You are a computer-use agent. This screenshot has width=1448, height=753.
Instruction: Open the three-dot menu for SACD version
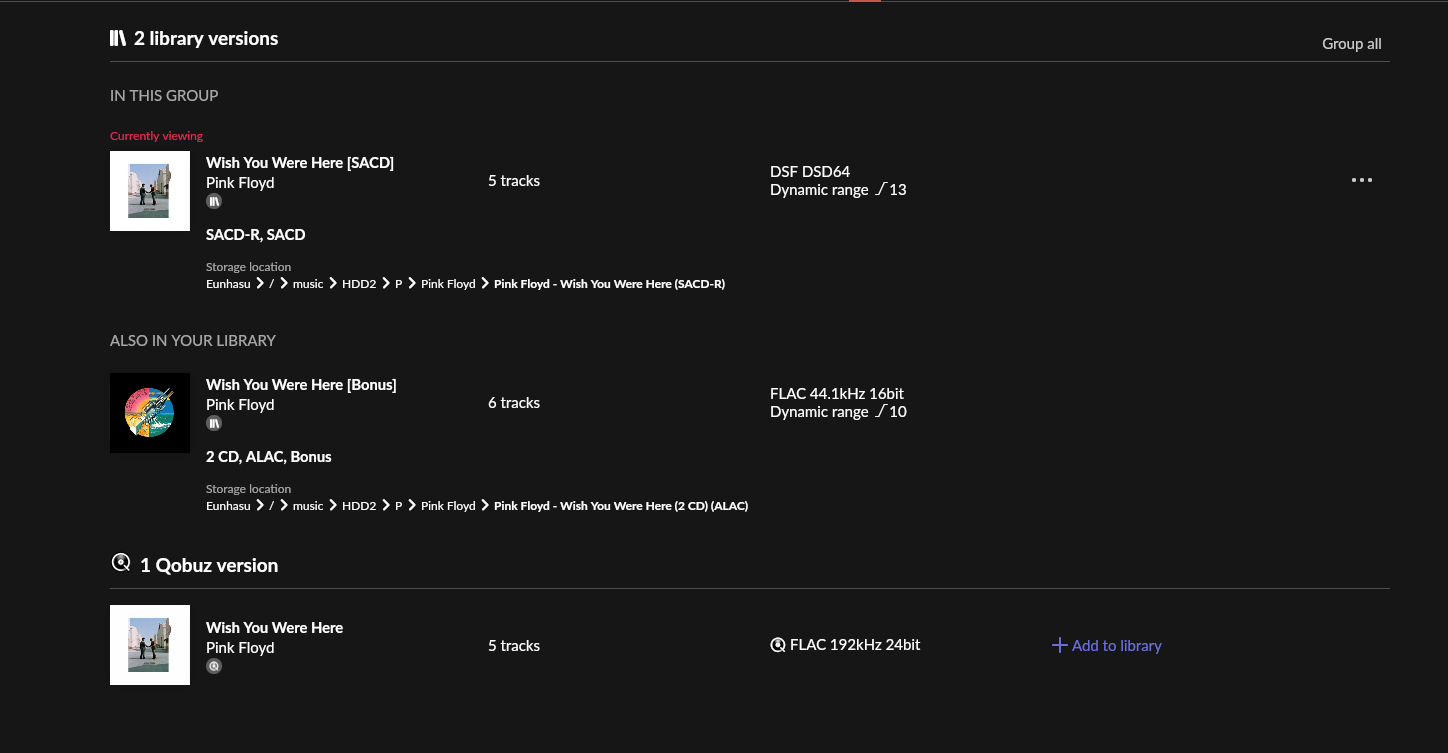tap(1361, 181)
